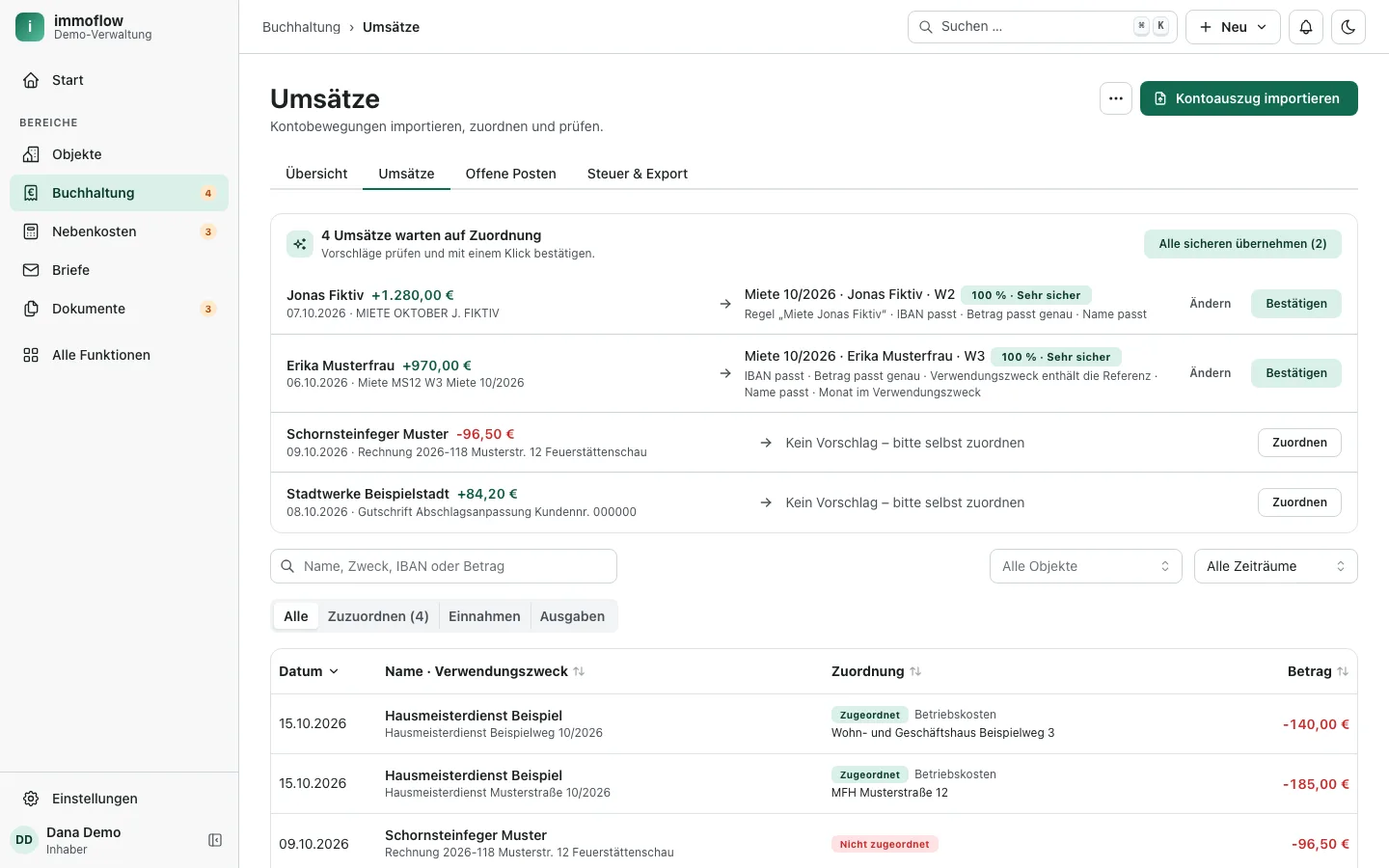The image size is (1389, 868).
Task: Open notifications bell
Action: (x=1306, y=27)
